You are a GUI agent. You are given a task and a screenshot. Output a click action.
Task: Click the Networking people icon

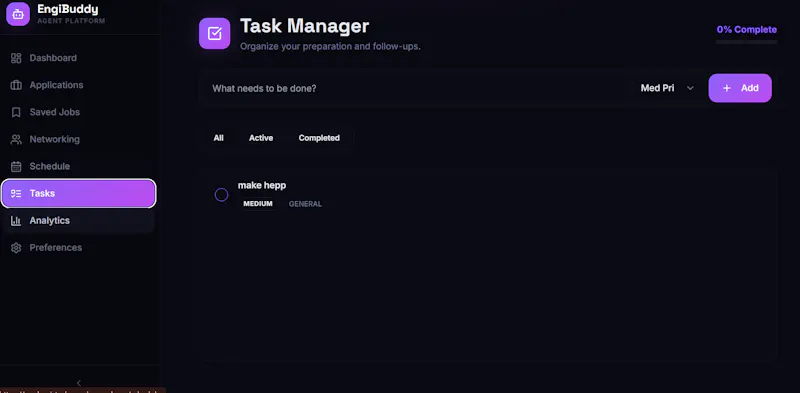[16, 139]
